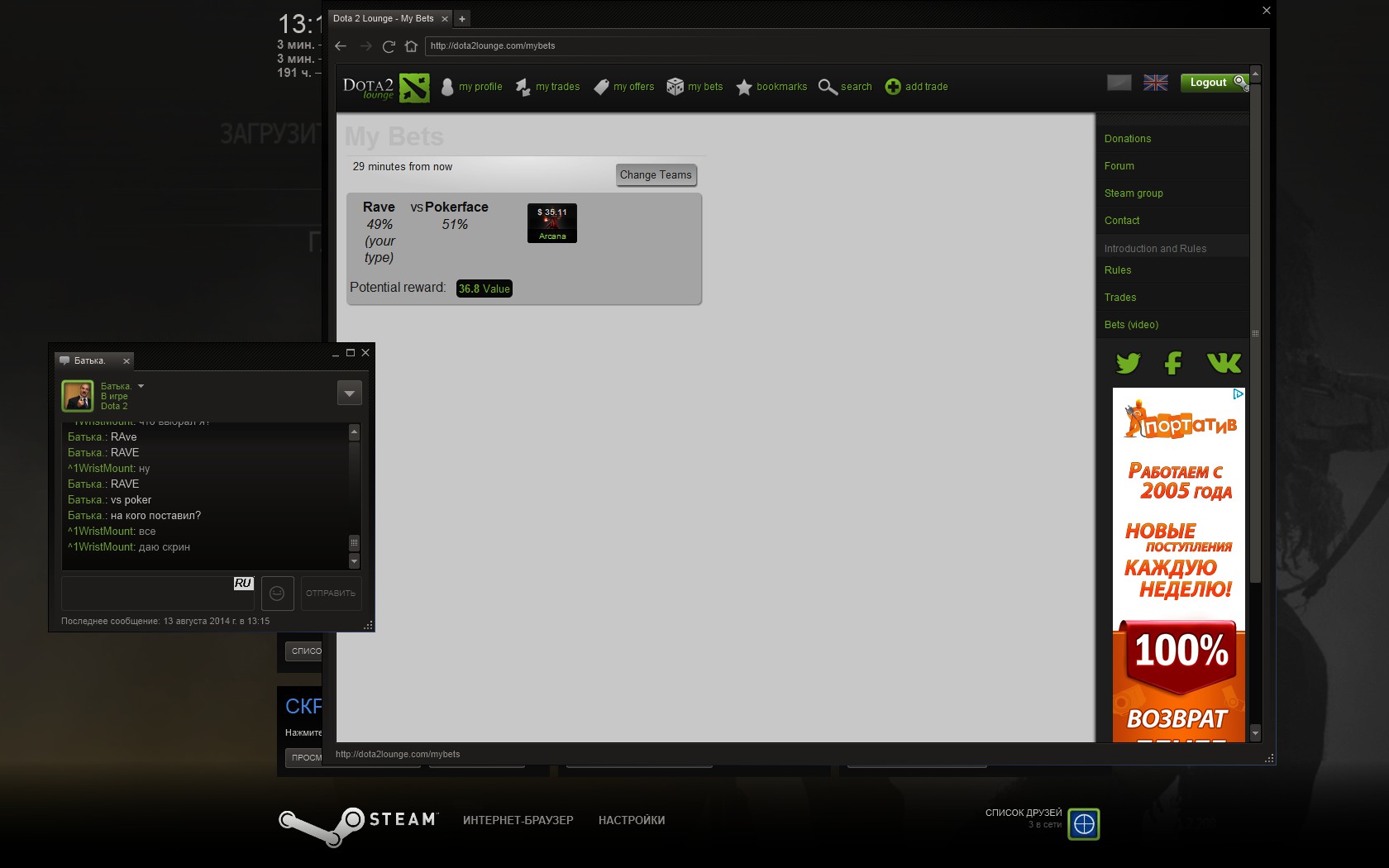Click page scrollbar down arrow
Screen dimensions: 1389x868
point(1255,733)
